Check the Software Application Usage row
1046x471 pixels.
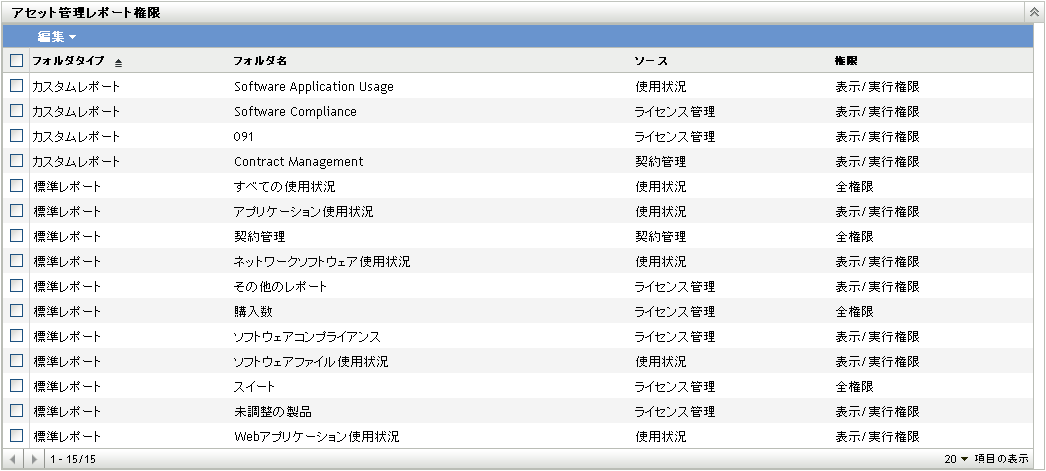16,86
